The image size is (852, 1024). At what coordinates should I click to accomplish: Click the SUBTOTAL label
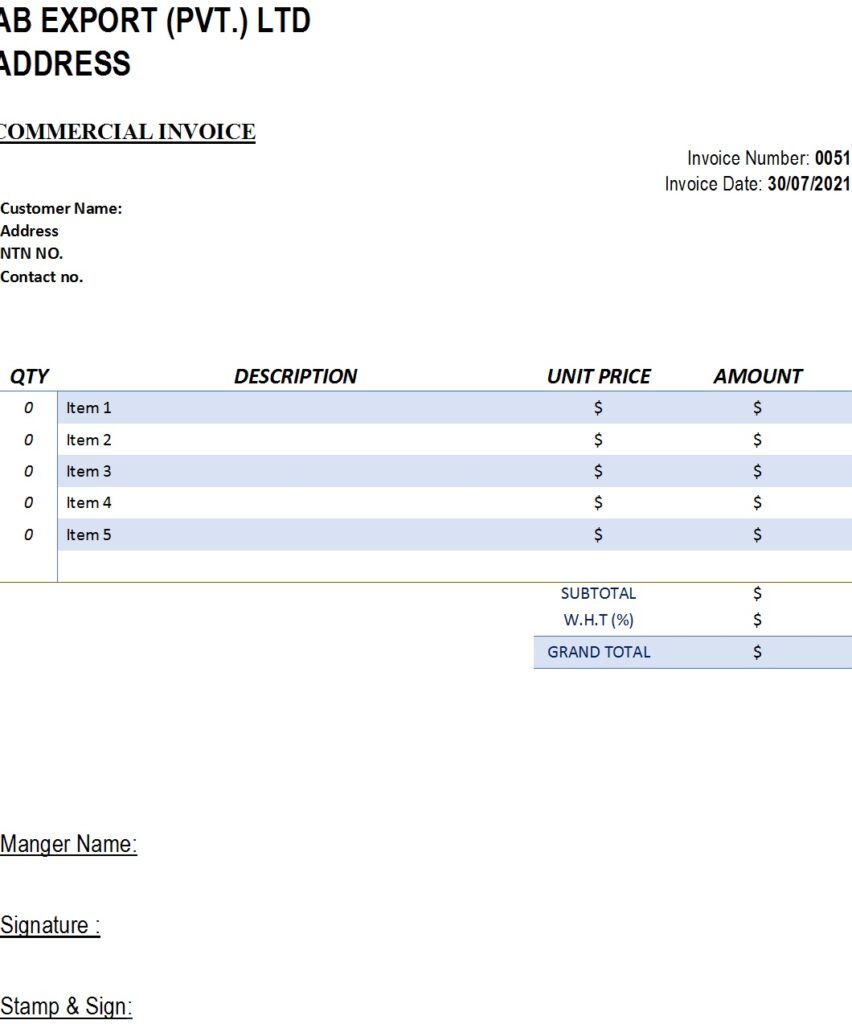pyautogui.click(x=599, y=593)
